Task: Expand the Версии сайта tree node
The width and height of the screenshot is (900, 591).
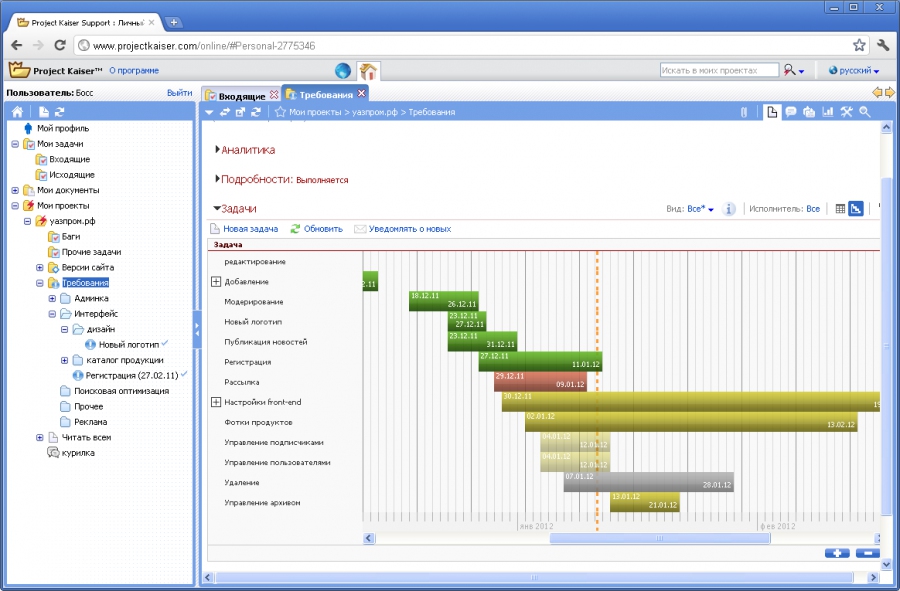Action: (x=40, y=267)
